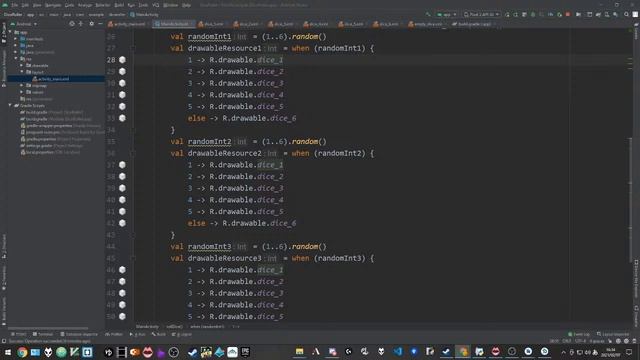Image resolution: width=640 pixels, height=360 pixels.
Task: Open the Android project view dropdown
Action: (24, 24)
